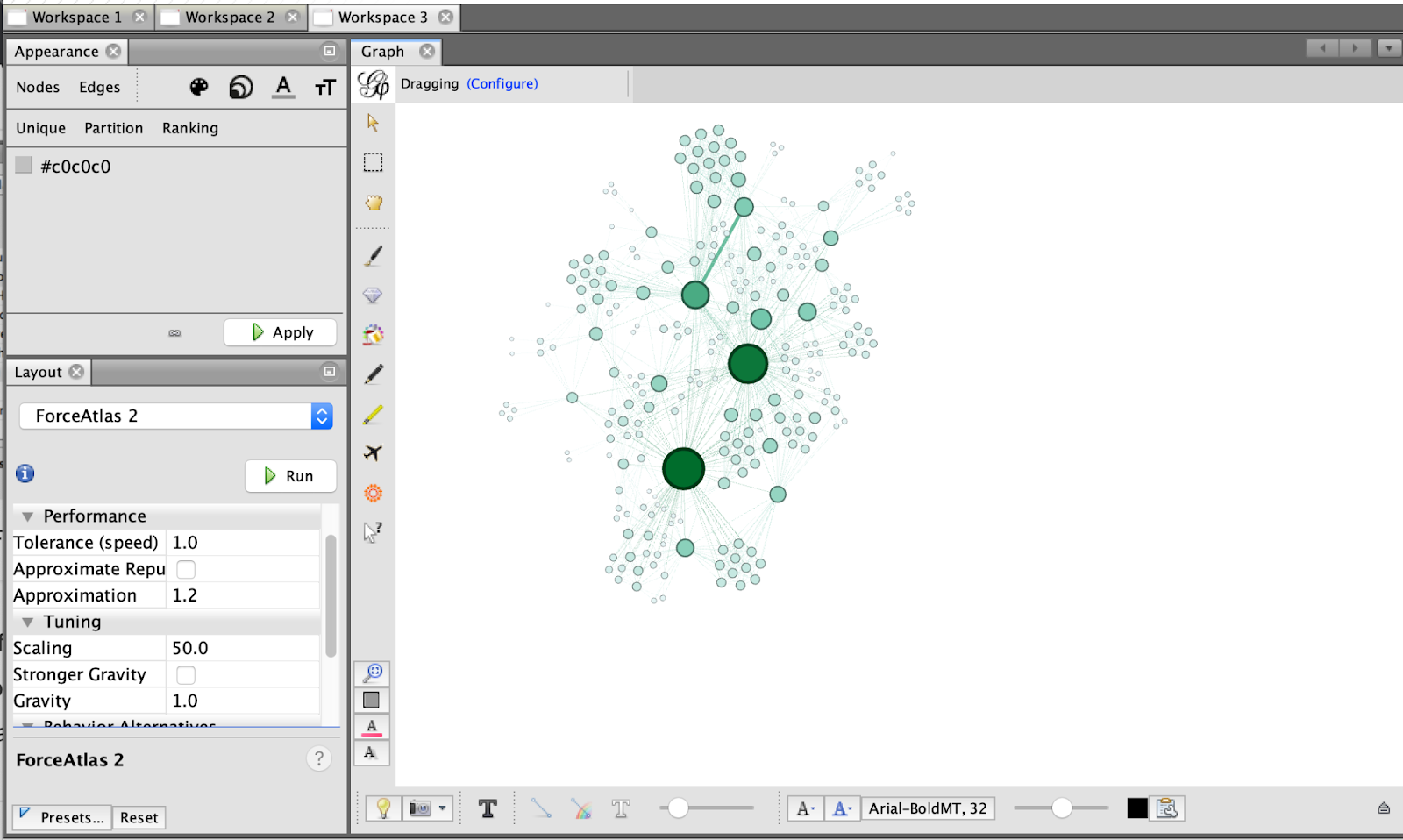Screen dimensions: 1403x840
Task: Adjust the label font size slider
Action: coord(1061,808)
